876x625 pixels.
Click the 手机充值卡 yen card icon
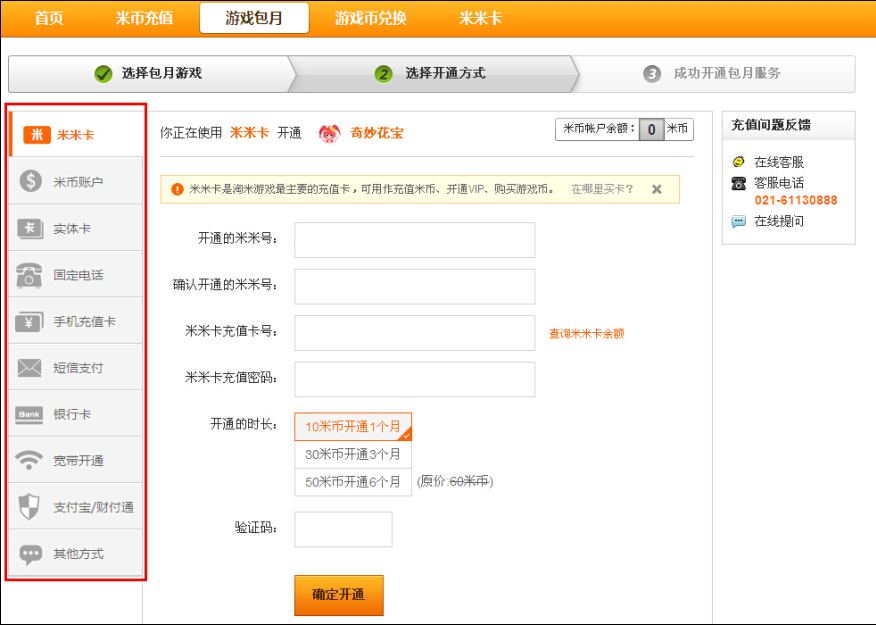point(29,322)
